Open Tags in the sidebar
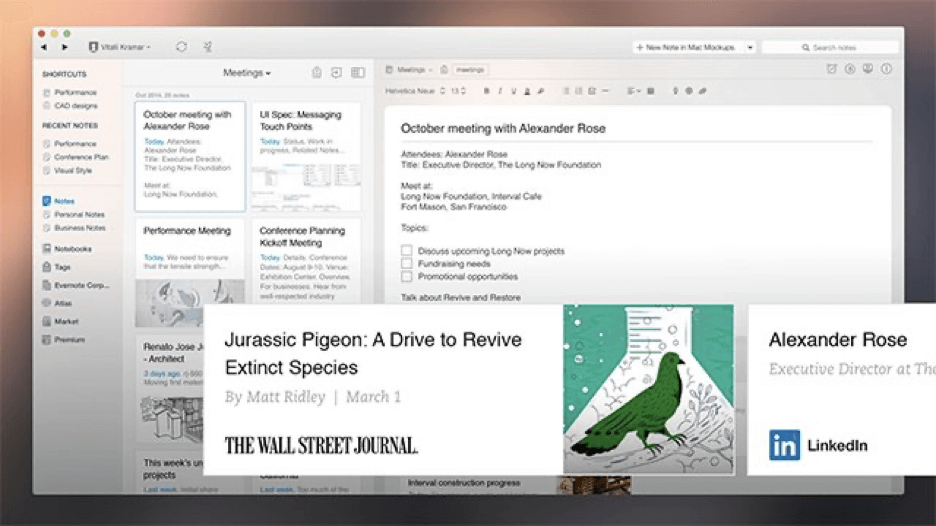This screenshot has width=936, height=526. [x=57, y=267]
